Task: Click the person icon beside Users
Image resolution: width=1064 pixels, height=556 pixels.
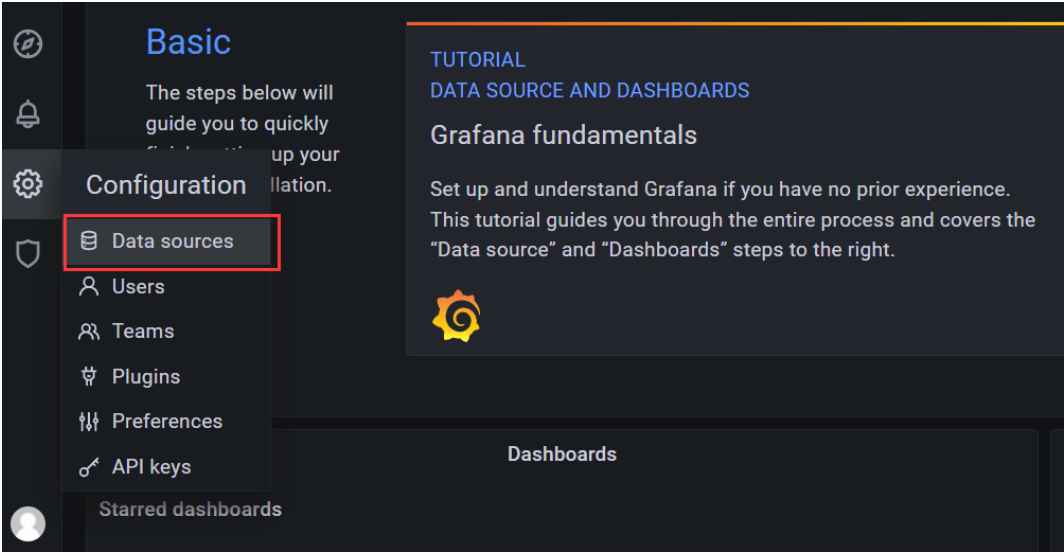Action: coord(89,286)
